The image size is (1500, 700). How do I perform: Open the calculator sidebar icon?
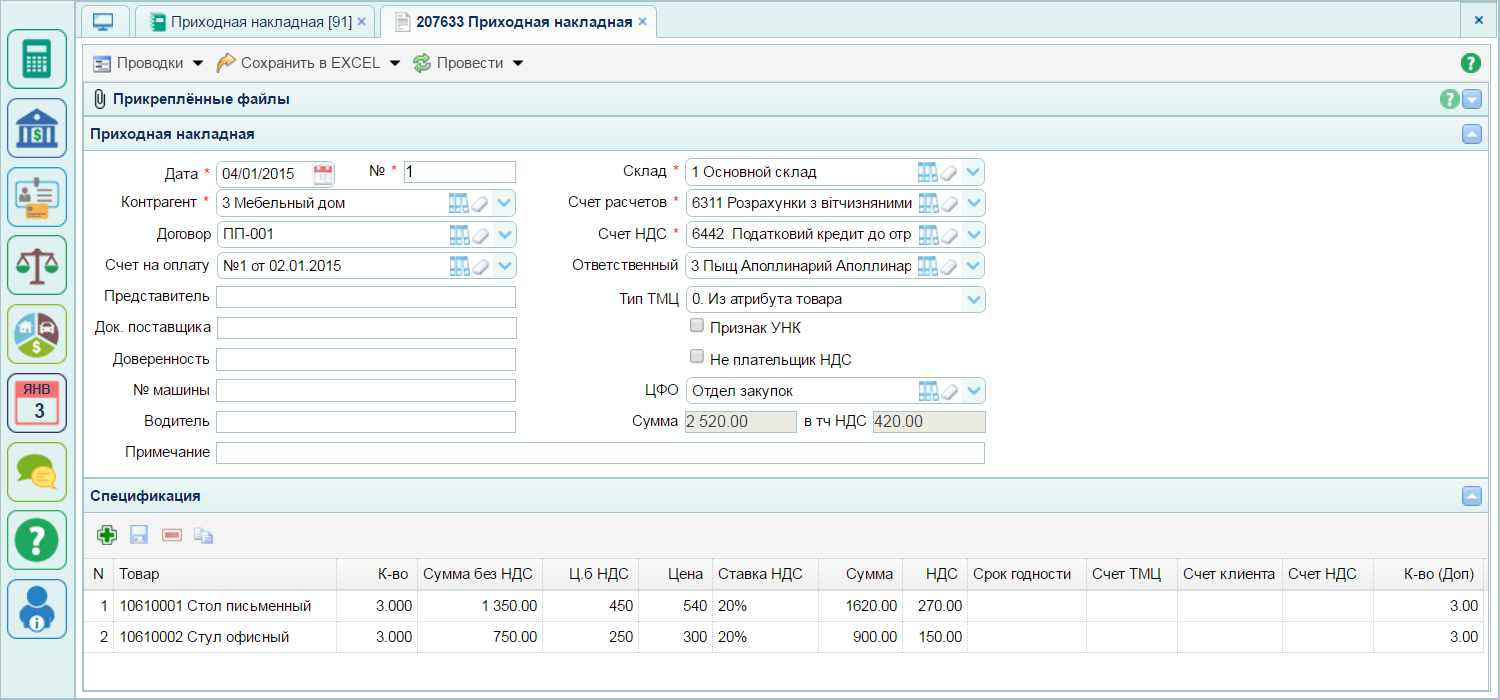pyautogui.click(x=37, y=59)
